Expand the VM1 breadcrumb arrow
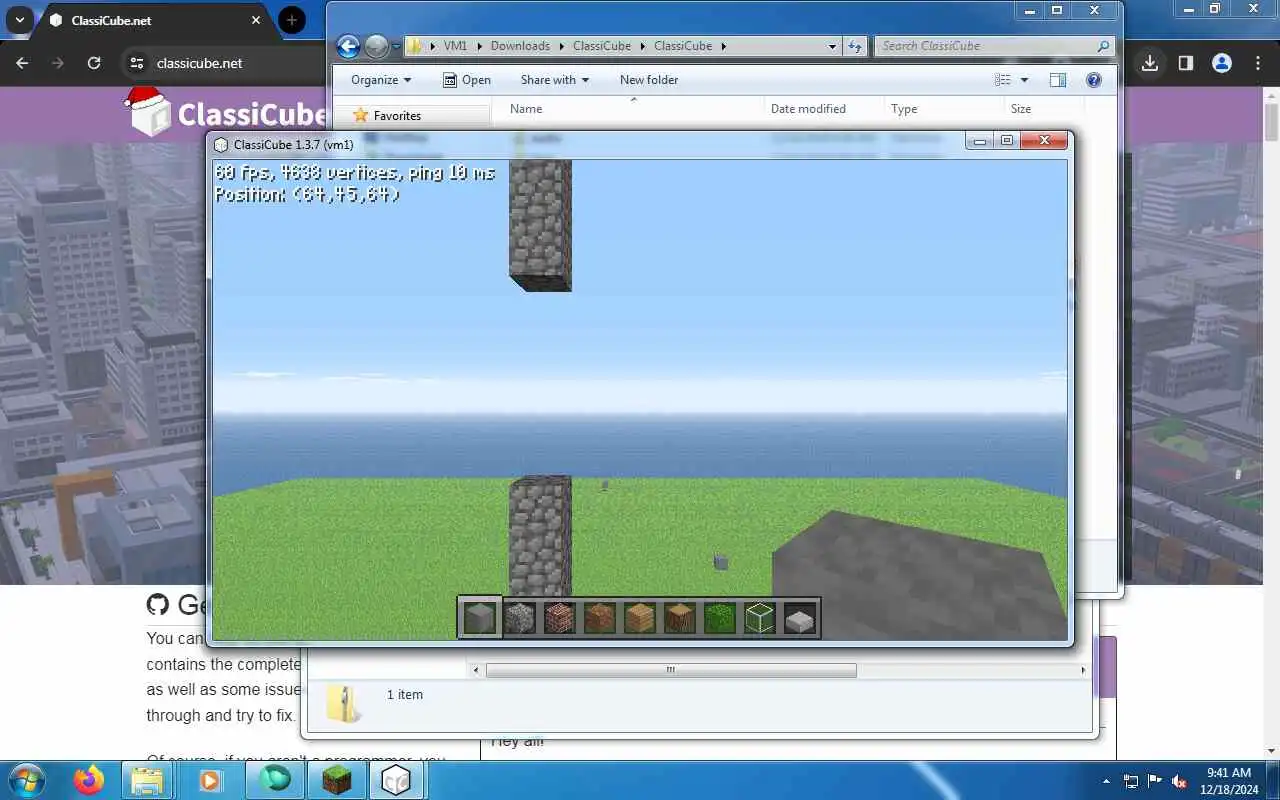This screenshot has width=1280, height=800. click(479, 46)
